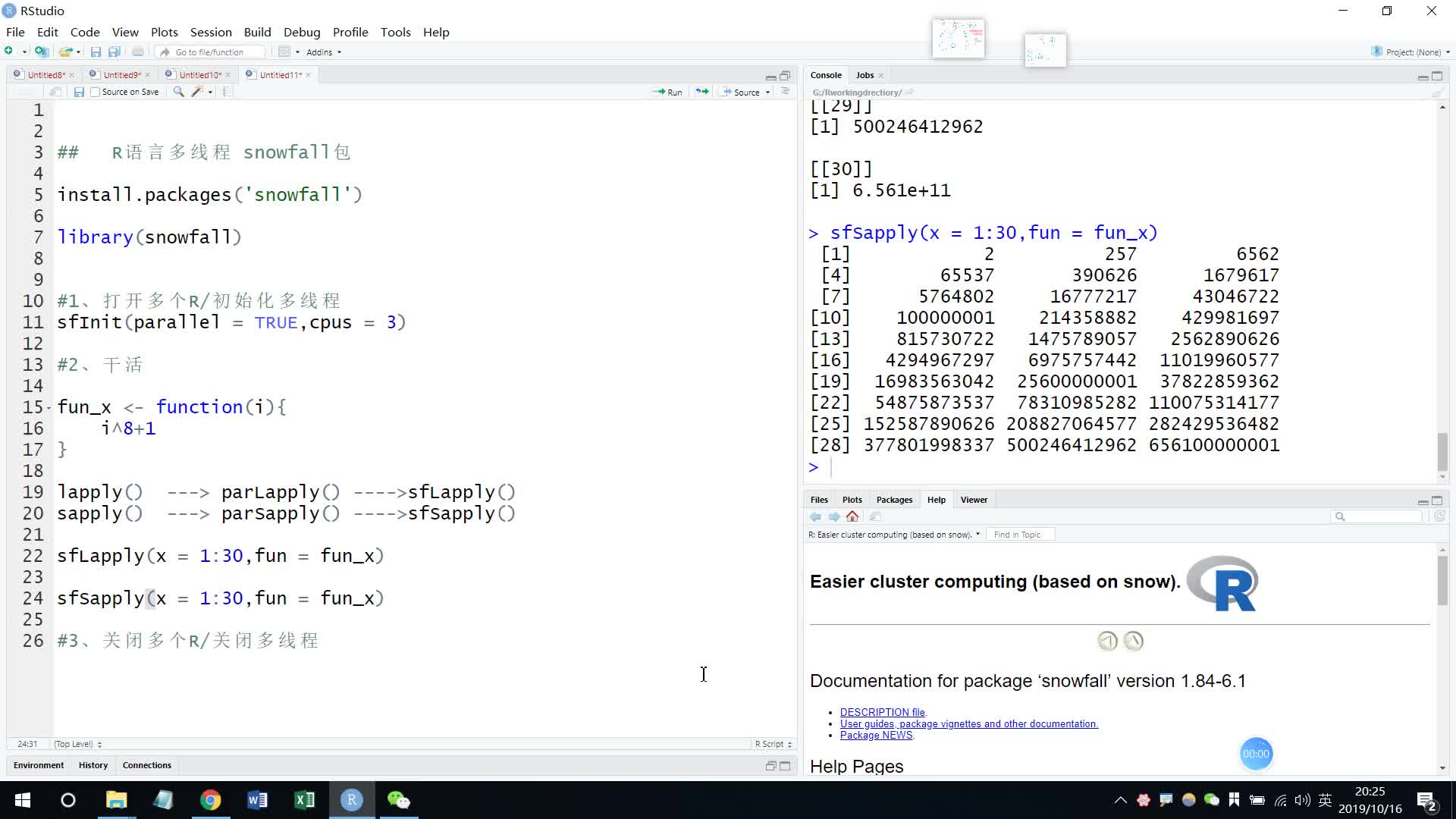1456x819 pixels.
Task: Click the Save icon in editor toolbar
Action: click(79, 92)
